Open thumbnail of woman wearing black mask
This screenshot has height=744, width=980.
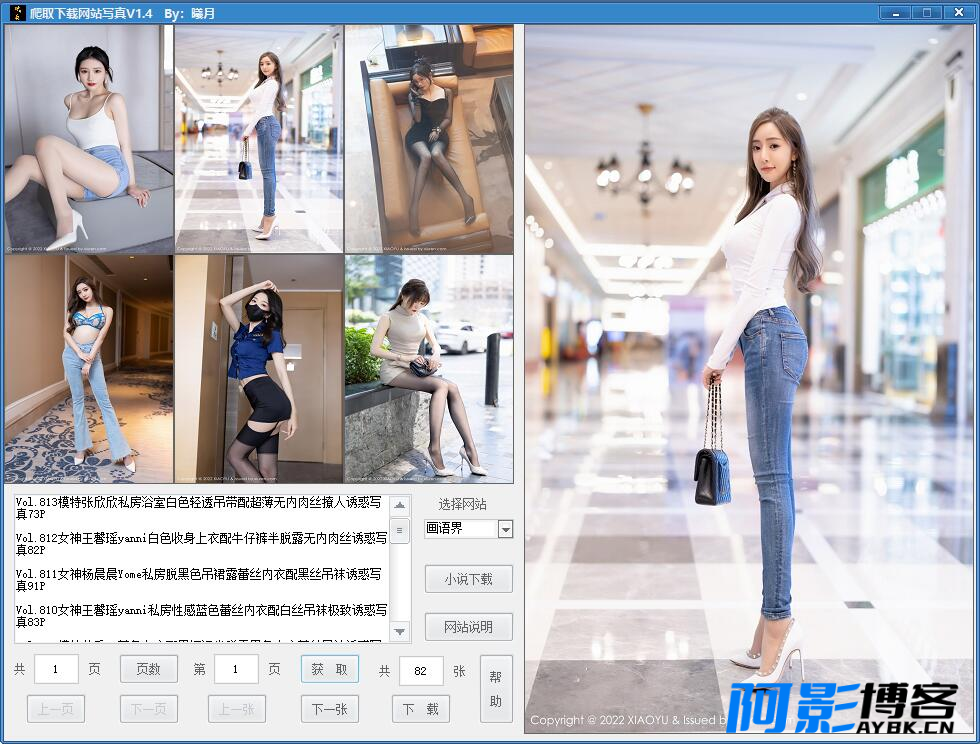click(x=259, y=369)
